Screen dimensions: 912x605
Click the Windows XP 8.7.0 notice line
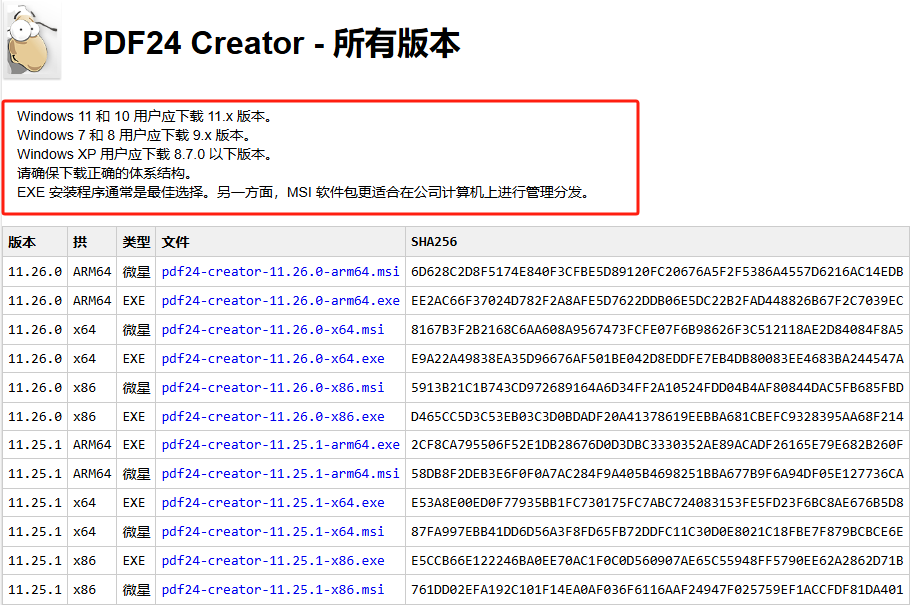145,155
